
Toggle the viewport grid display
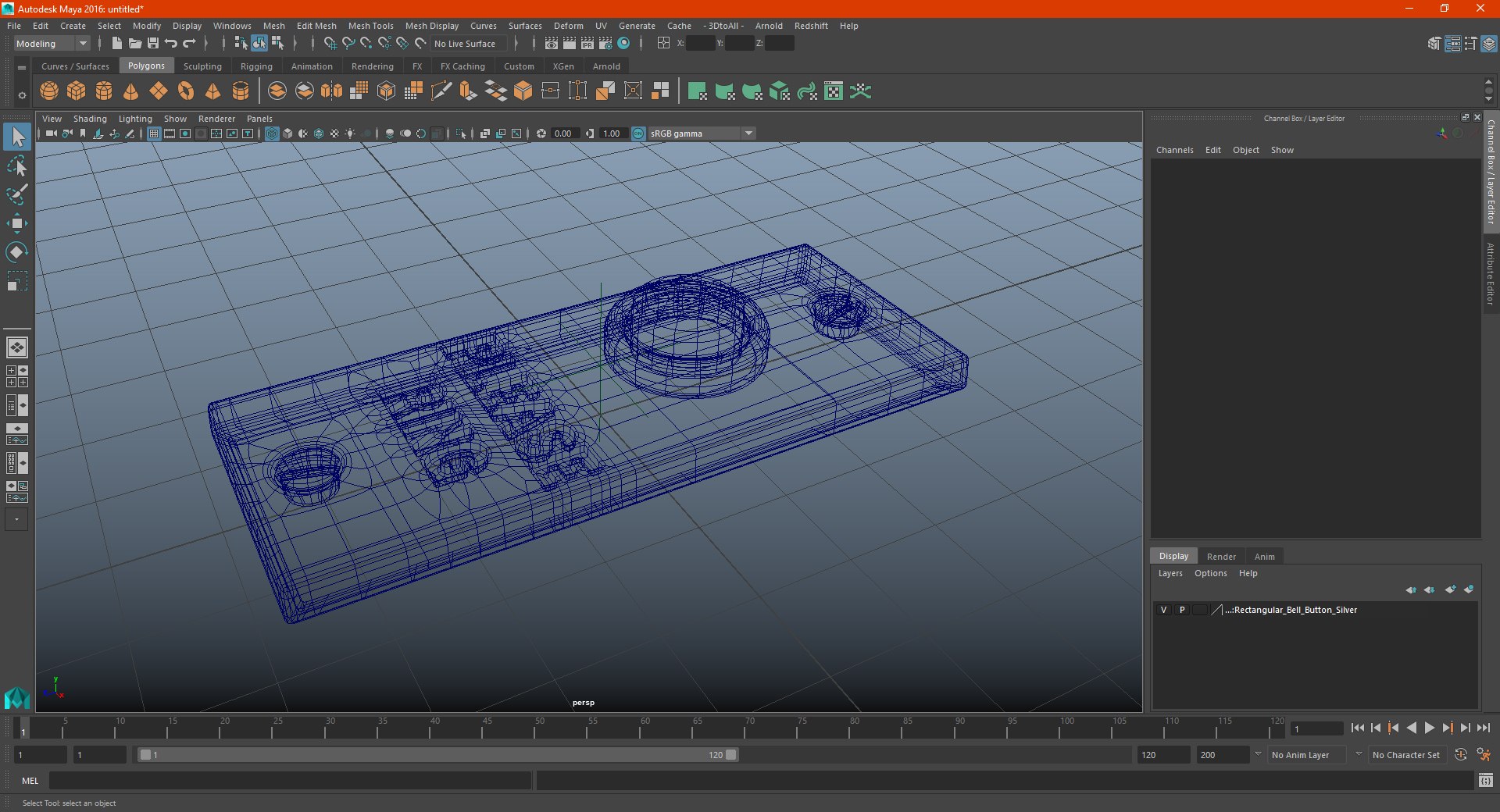[x=154, y=134]
